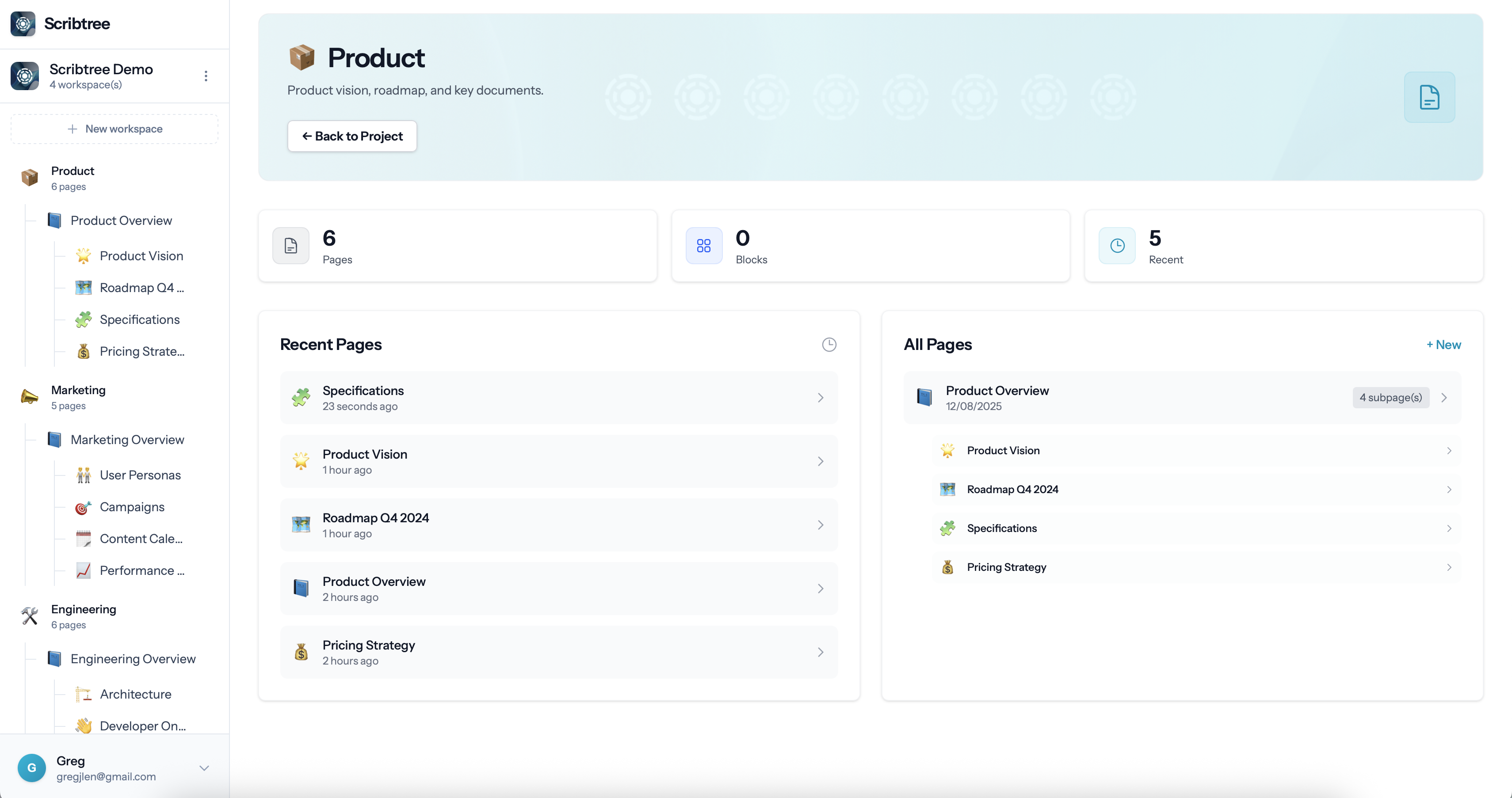Open Marketing Overview in sidebar
The image size is (1512, 798).
point(127,440)
